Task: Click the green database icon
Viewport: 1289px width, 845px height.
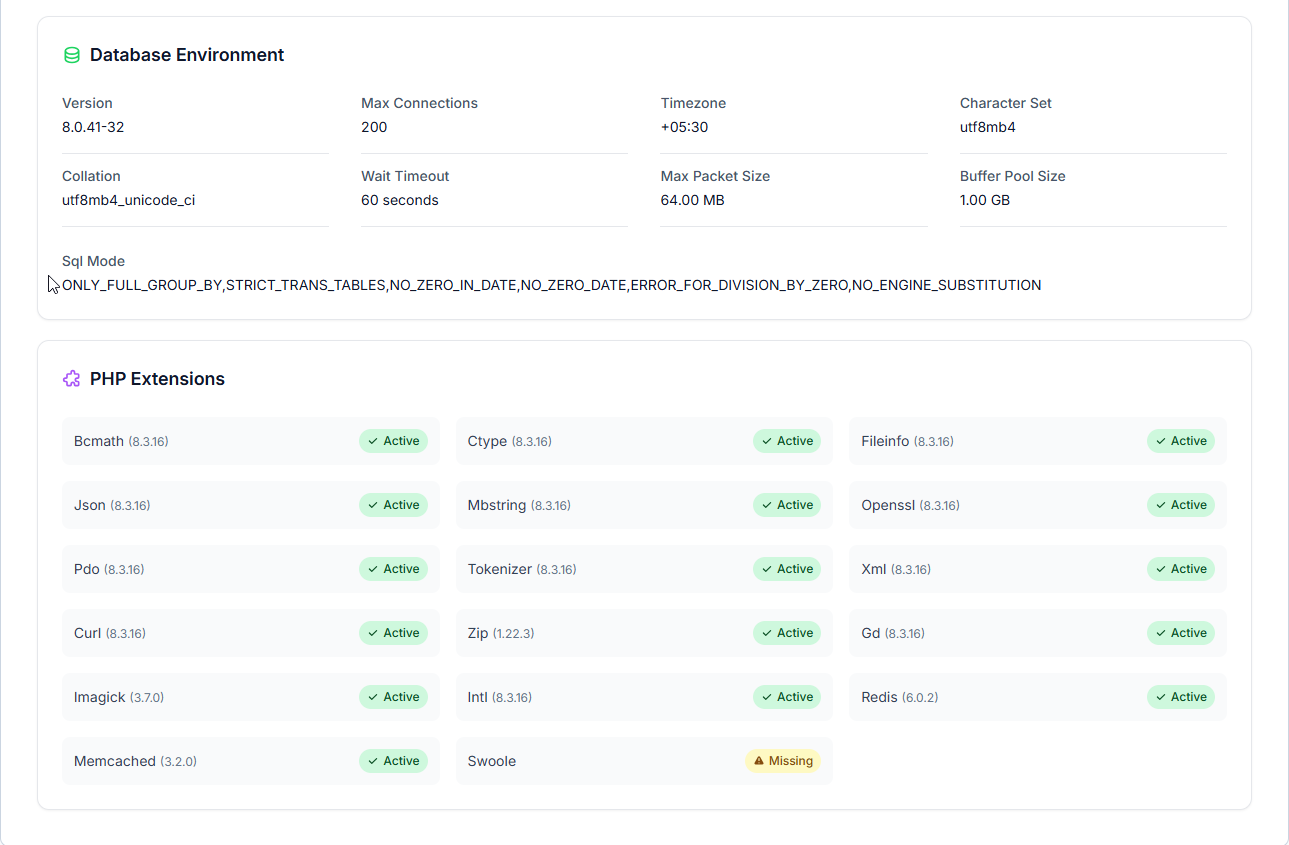Action: click(x=72, y=55)
